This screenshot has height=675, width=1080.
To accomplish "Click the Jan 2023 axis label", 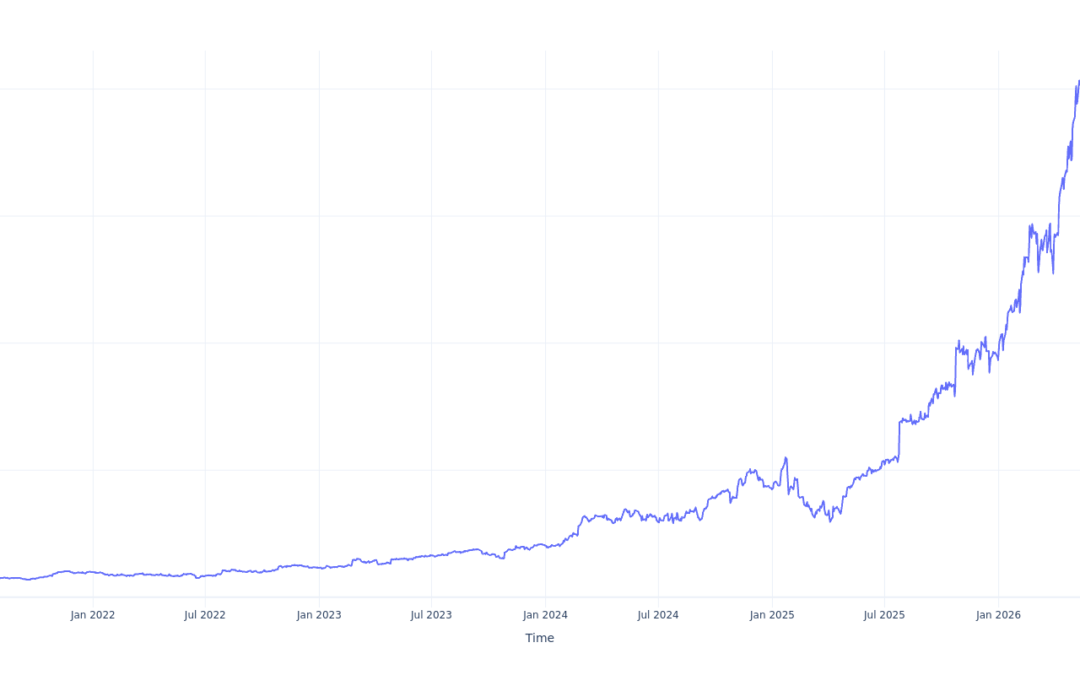I will [319, 615].
